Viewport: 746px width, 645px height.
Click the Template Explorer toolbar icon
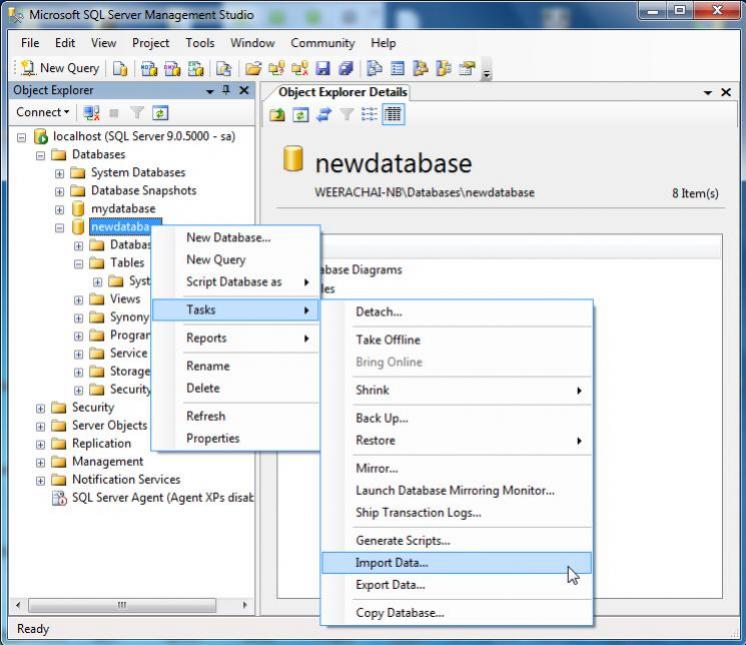click(443, 69)
